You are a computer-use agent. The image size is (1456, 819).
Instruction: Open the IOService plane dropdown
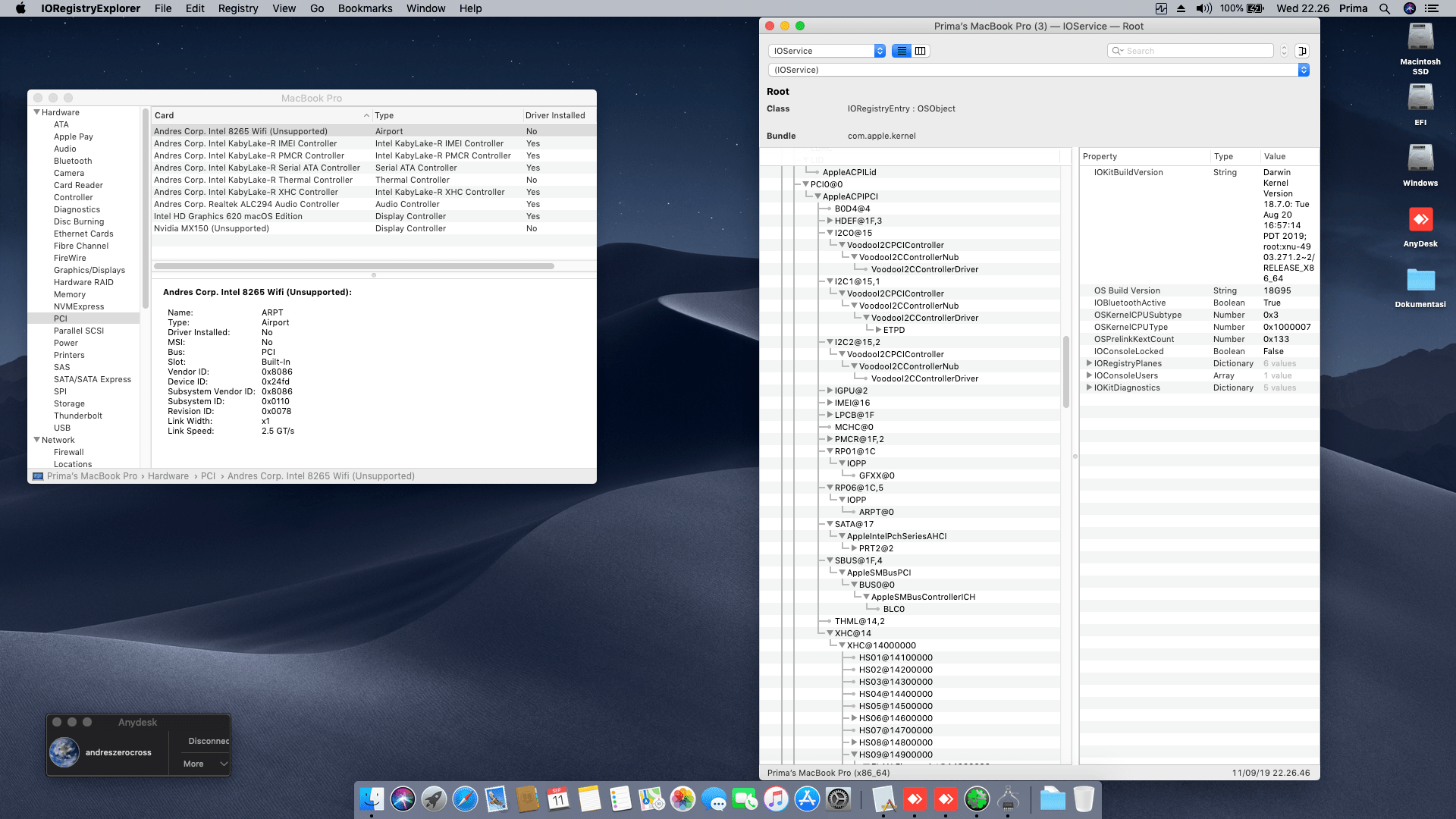click(827, 51)
